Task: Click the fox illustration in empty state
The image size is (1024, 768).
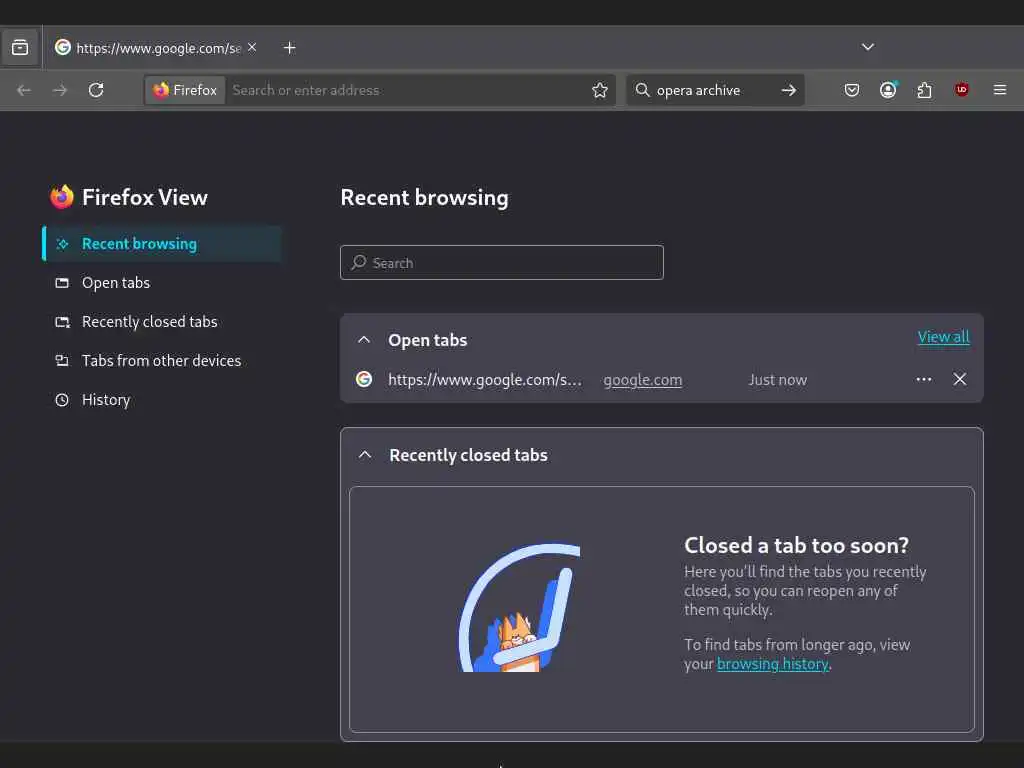Action: click(519, 607)
